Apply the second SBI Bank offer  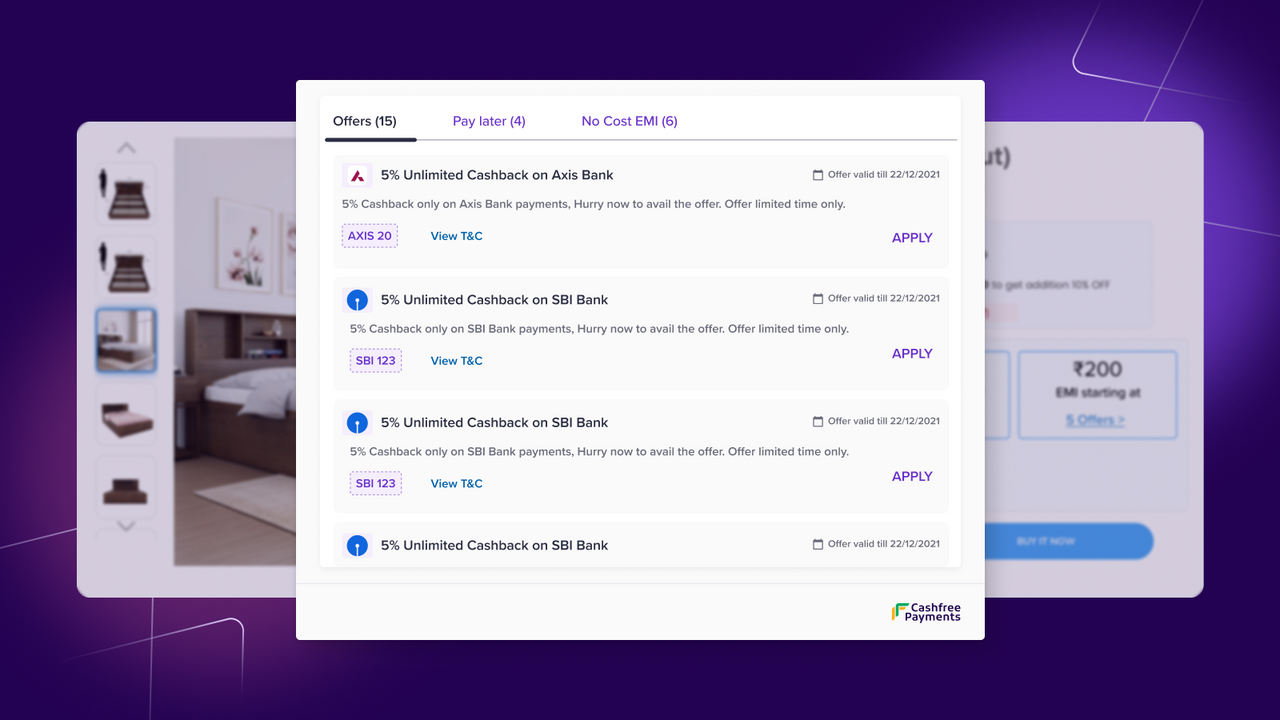(x=912, y=477)
